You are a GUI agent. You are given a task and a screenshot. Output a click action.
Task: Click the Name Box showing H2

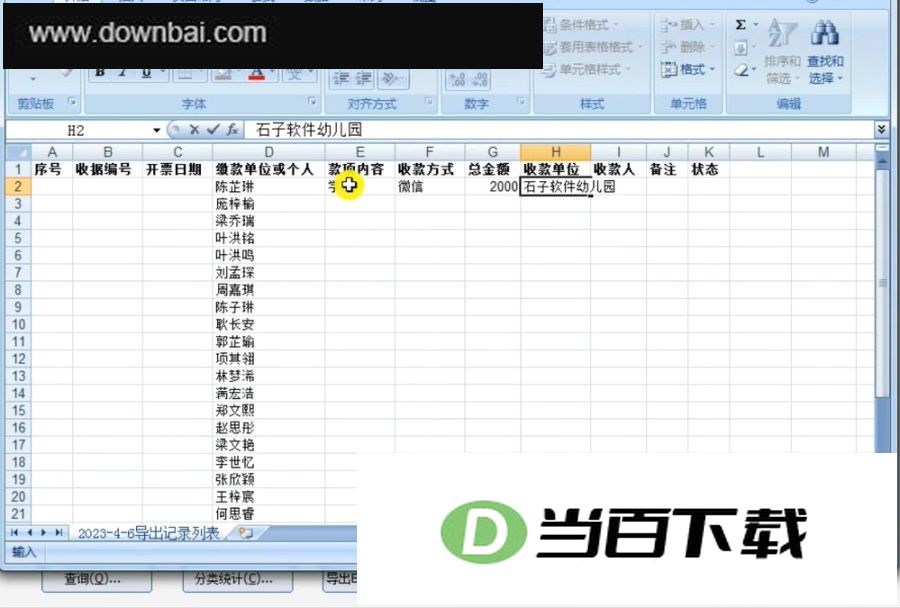point(77,130)
